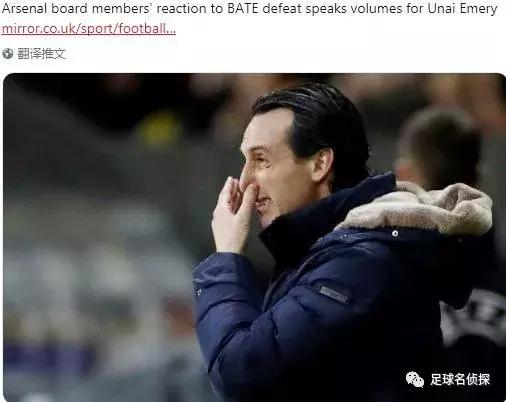
Task: Click the silver snap button on jacket hood
Action: pos(395,233)
